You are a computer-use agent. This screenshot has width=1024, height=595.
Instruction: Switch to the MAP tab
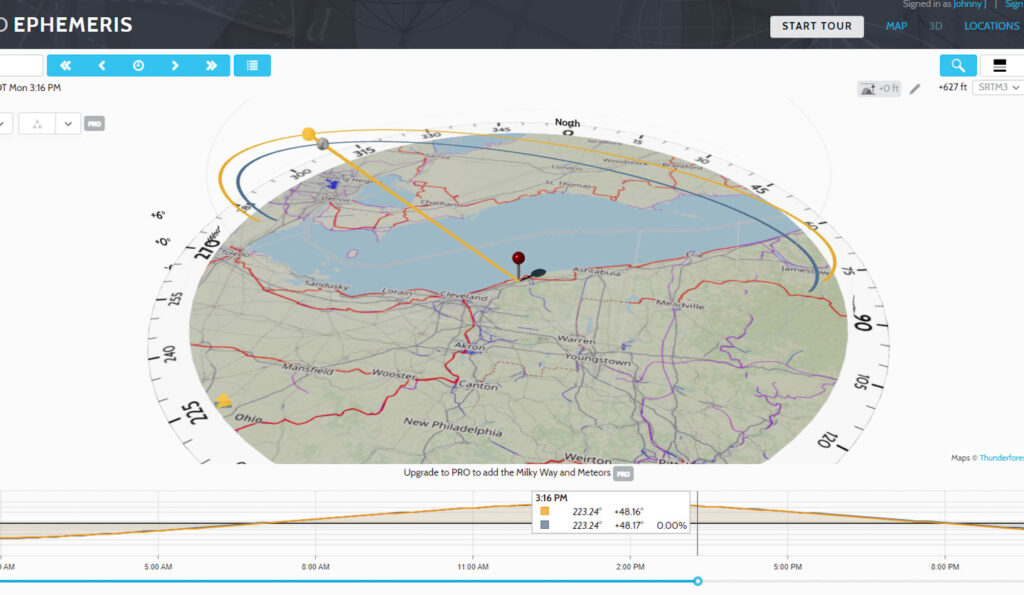coord(896,26)
